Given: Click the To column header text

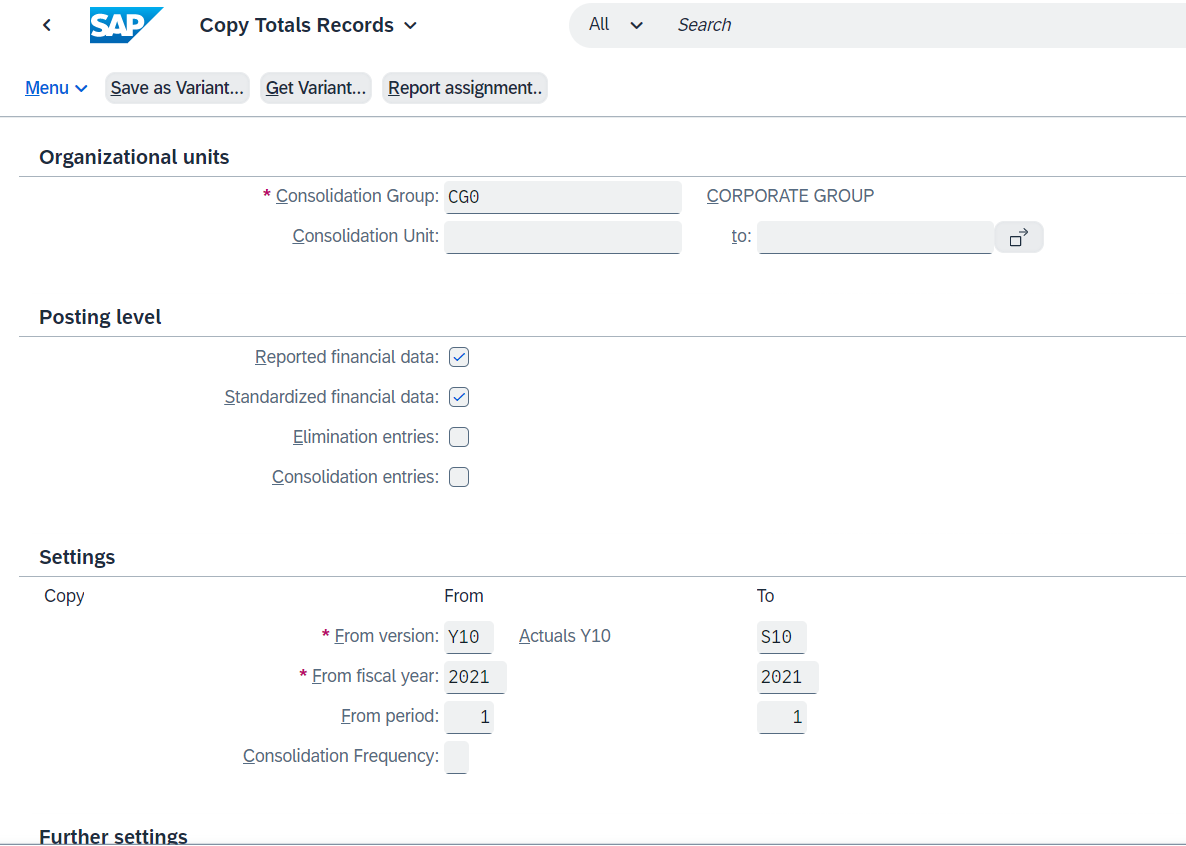Looking at the screenshot, I should tap(765, 596).
